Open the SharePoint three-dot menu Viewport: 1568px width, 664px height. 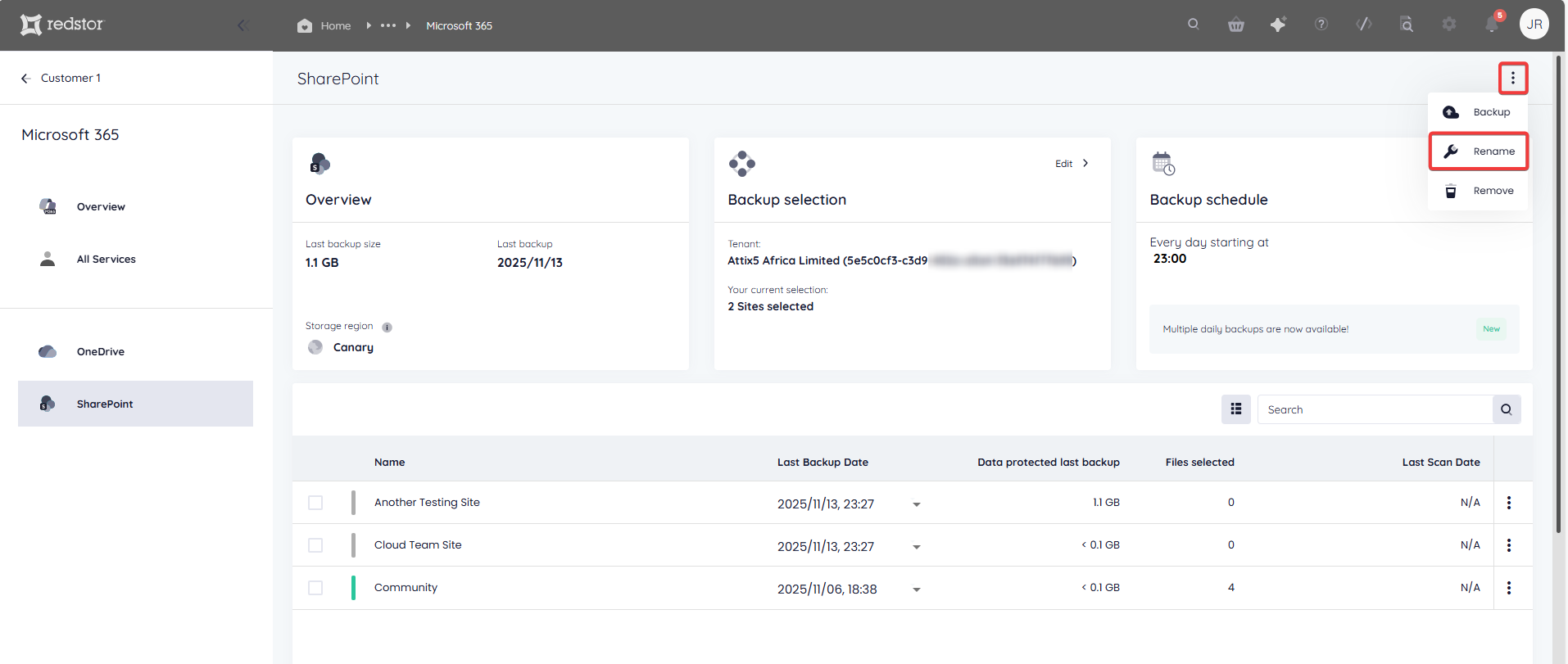tap(1513, 79)
